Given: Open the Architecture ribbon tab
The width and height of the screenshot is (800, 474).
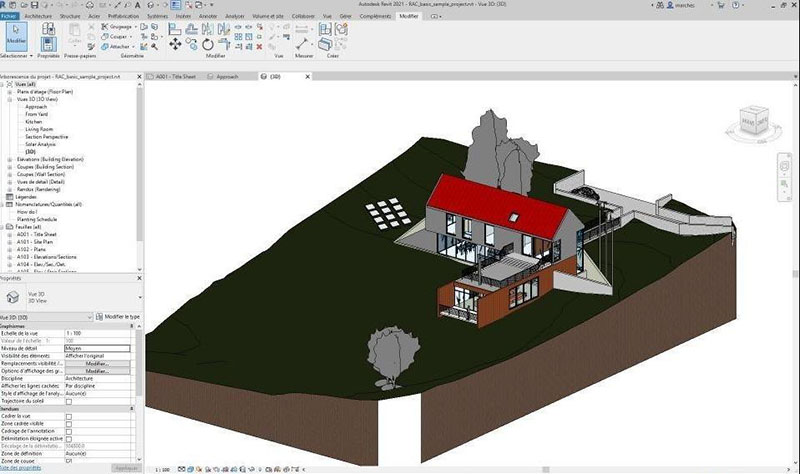Looking at the screenshot, I should pyautogui.click(x=38, y=16).
